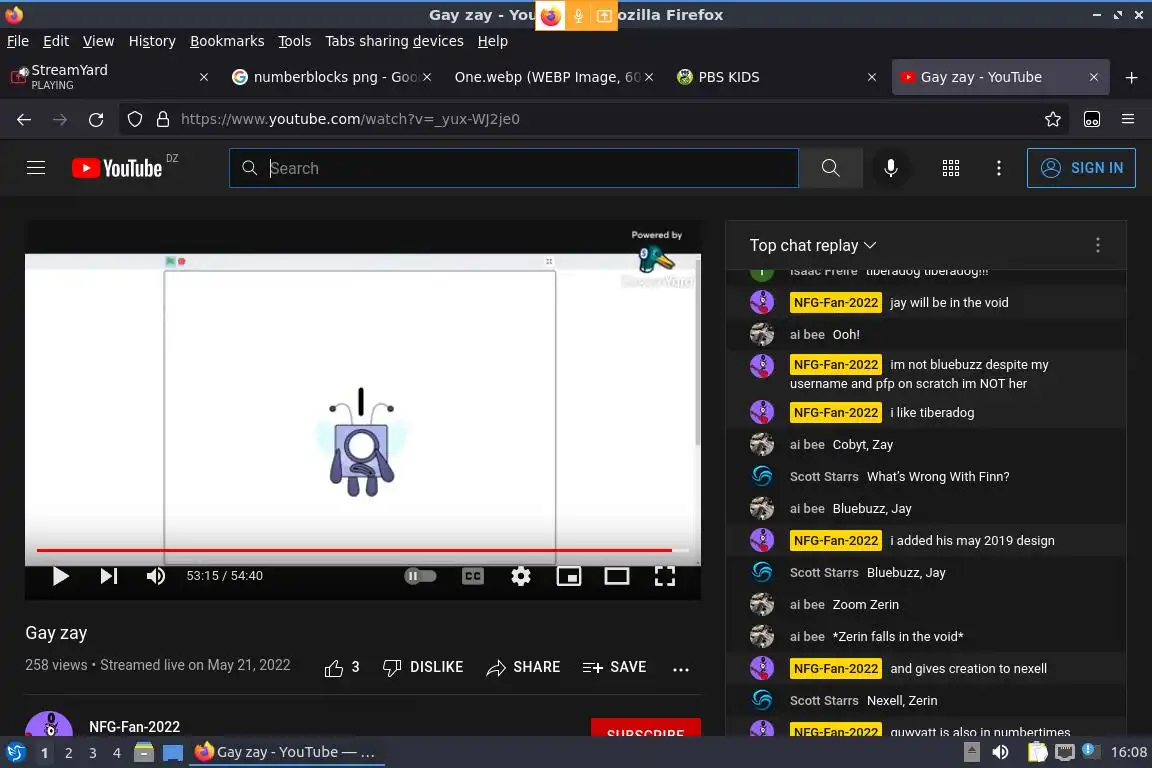Reload the current page
This screenshot has width=1152, height=768.
point(96,119)
